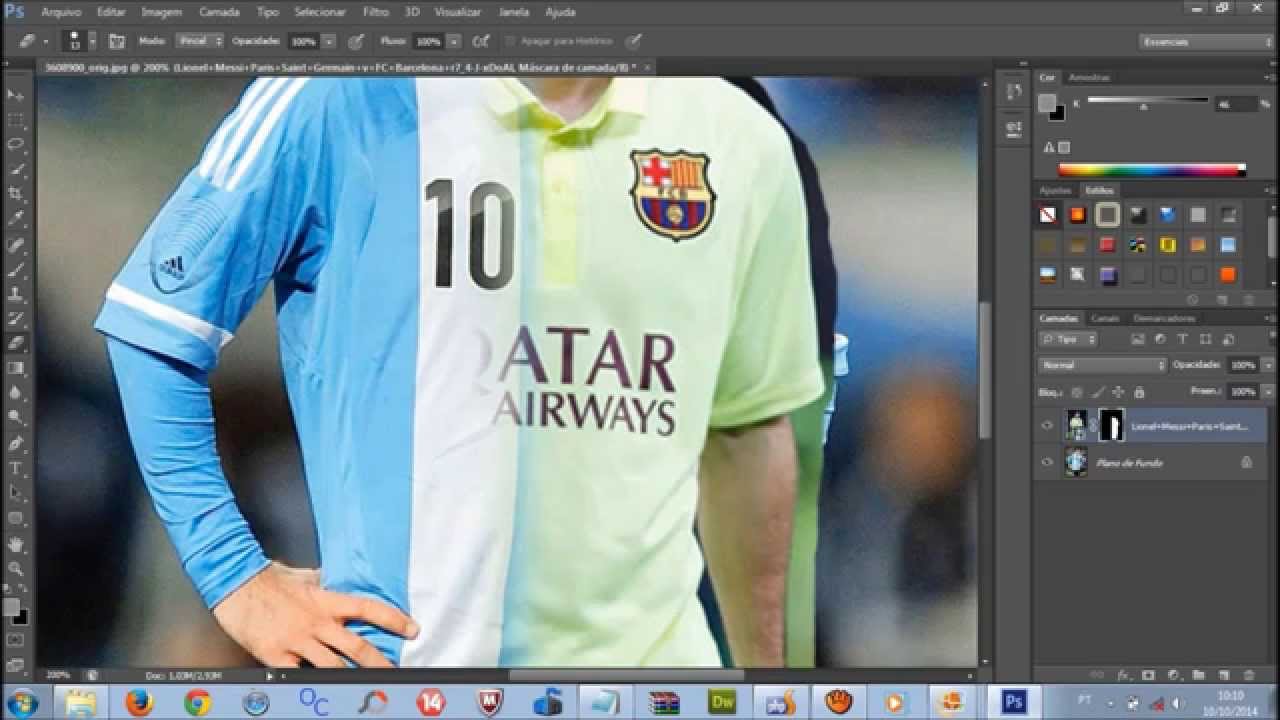
Task: Toggle lock position icon
Action: 1119,392
